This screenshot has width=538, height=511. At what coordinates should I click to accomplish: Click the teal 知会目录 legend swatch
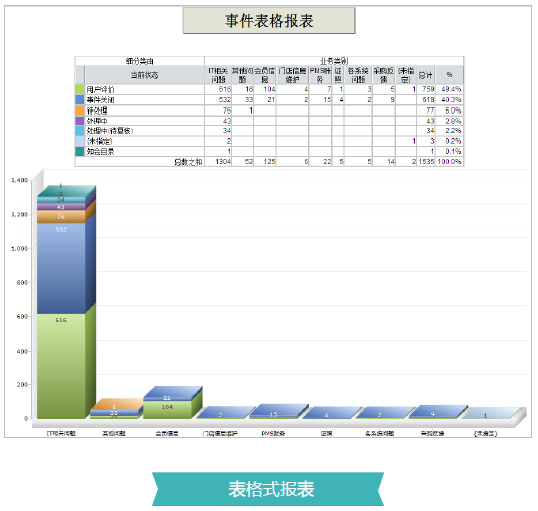(80, 152)
